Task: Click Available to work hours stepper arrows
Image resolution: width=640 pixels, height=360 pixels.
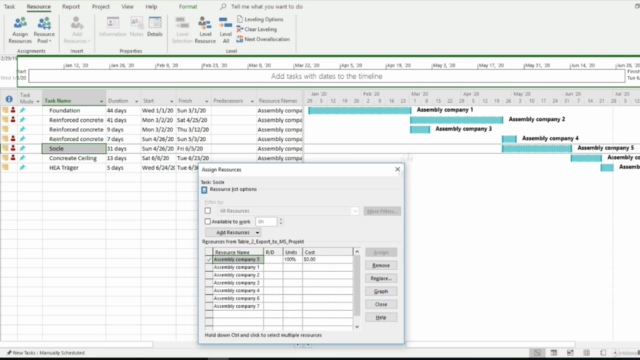Action: pos(280,221)
